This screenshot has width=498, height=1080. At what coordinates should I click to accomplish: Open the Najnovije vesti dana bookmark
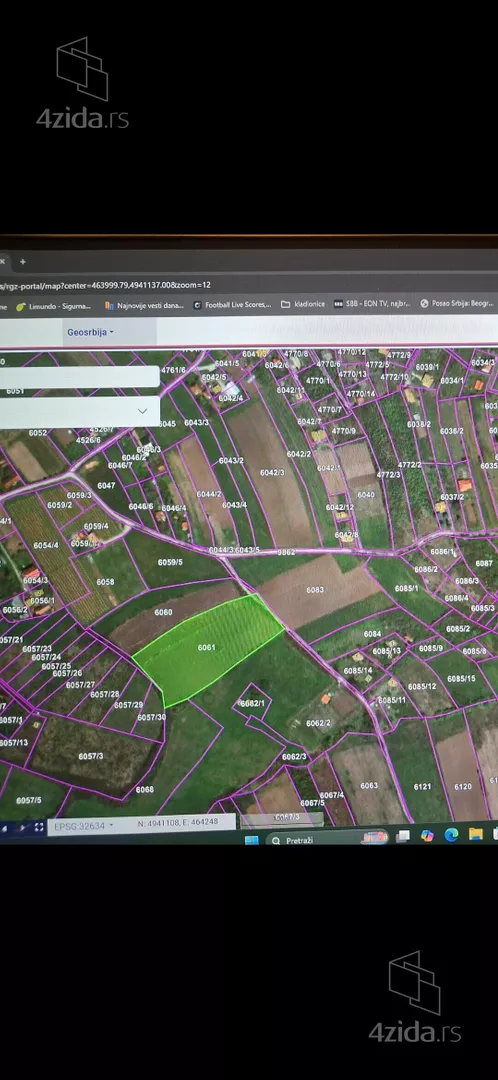pyautogui.click(x=145, y=305)
